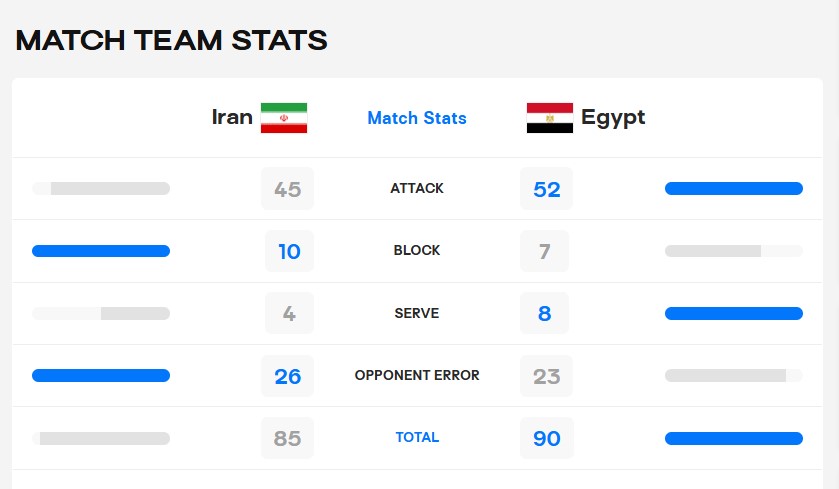Click the MATCH TEAM STATS heading
Image resolution: width=839 pixels, height=489 pixels.
coord(172,40)
